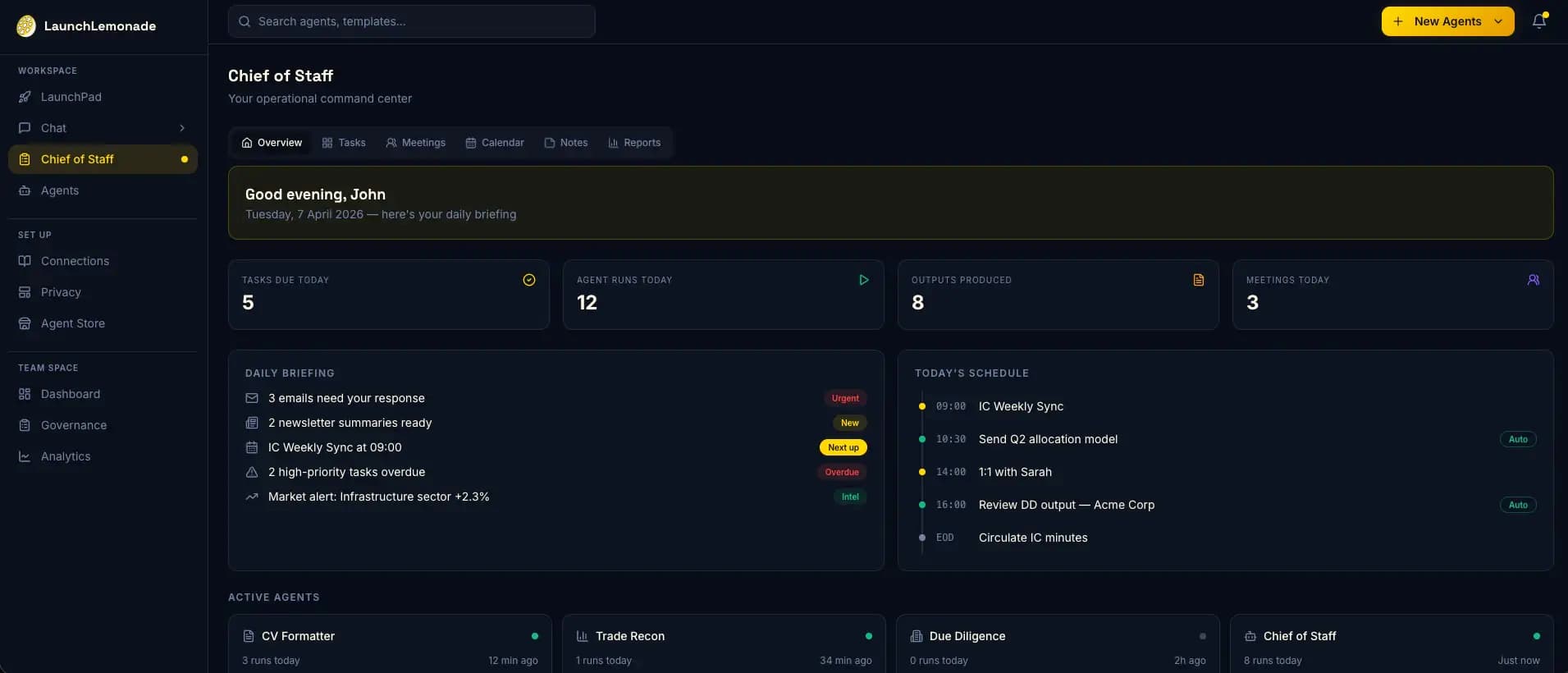Click the document icon on Outputs Produced

1199,280
